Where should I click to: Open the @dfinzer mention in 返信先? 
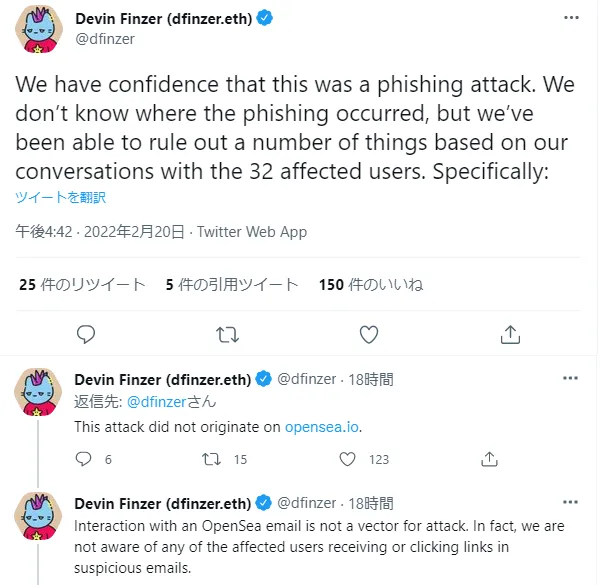point(156,402)
